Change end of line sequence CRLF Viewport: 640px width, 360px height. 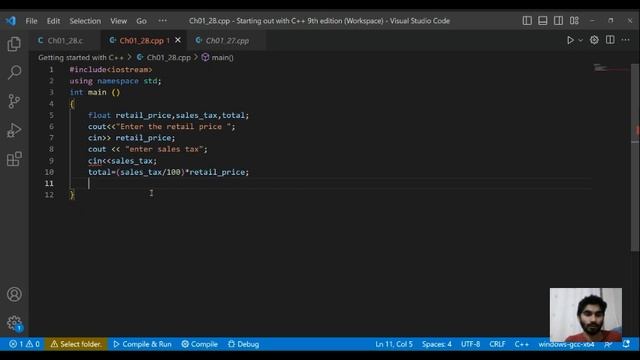click(497, 344)
